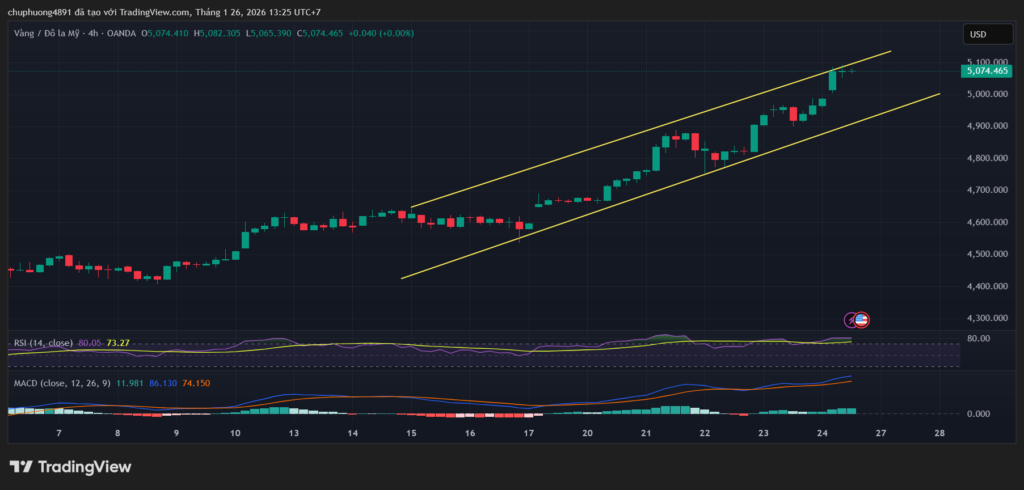Image resolution: width=1024 pixels, height=490 pixels.
Task: Click the 20 date on time axis
Action: 587,433
